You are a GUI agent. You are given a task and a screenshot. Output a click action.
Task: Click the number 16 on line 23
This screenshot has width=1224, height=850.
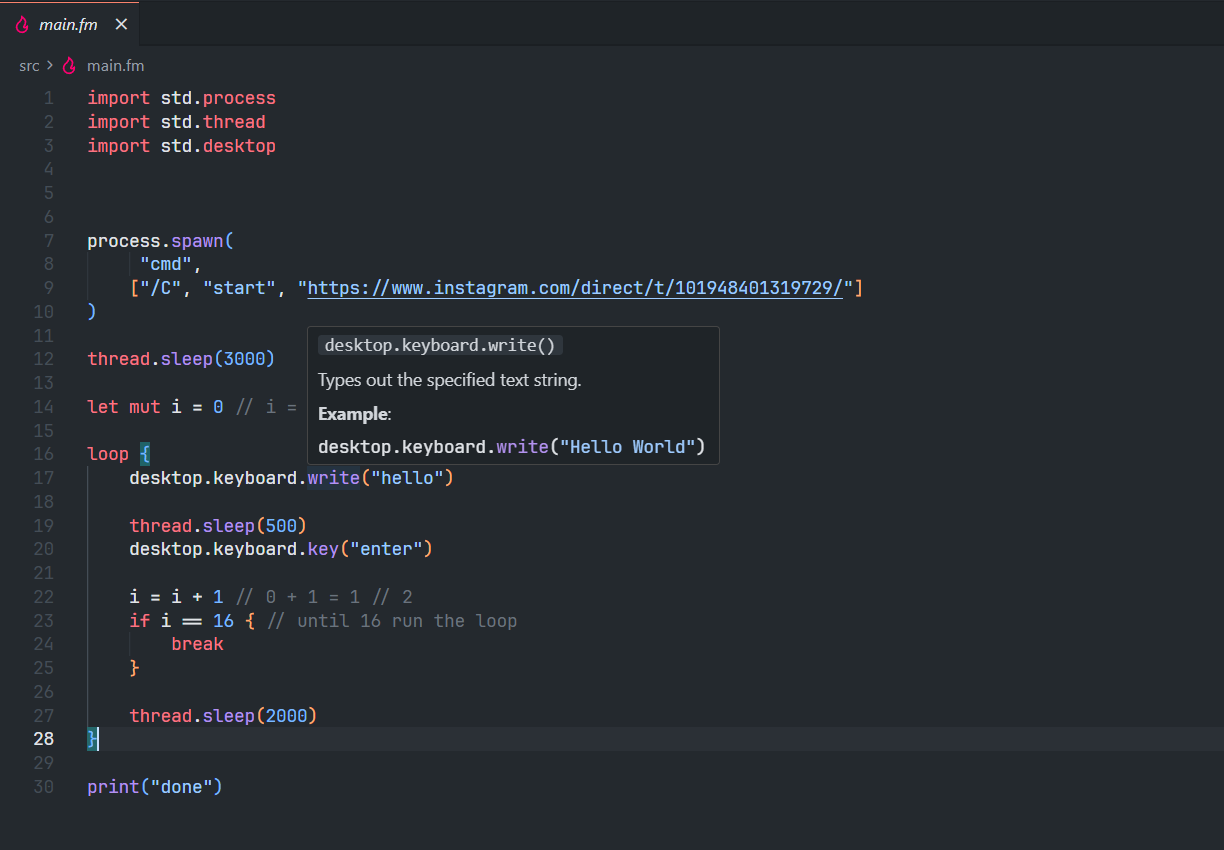[x=223, y=621]
